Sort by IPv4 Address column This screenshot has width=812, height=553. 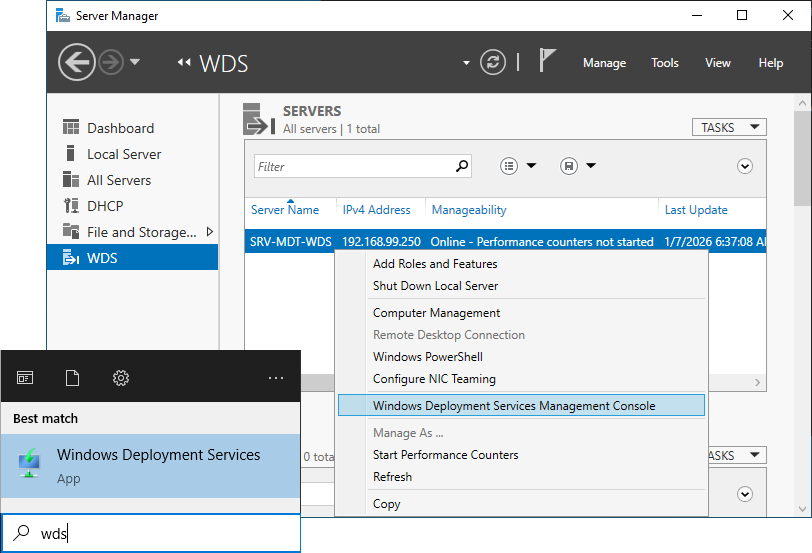[x=376, y=210]
